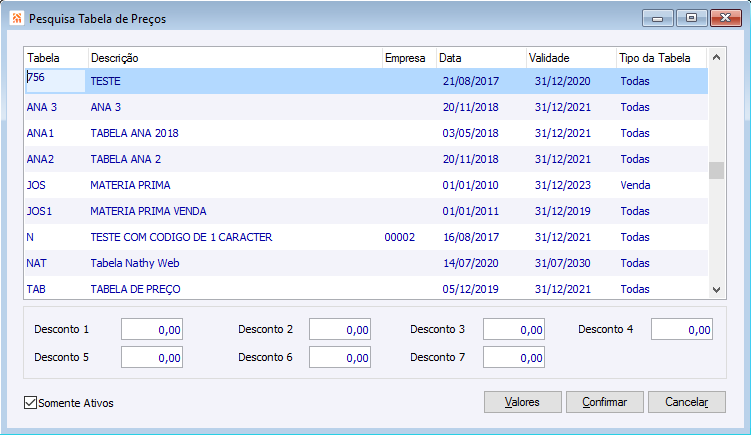Select the ANA2 table row
This screenshot has width=751, height=435.
366,159
